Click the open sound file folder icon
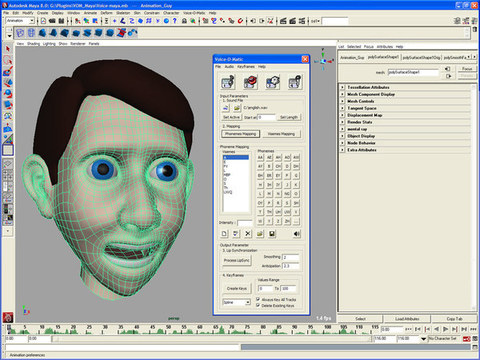Screen dimensions: 480x360 [x=237, y=108]
